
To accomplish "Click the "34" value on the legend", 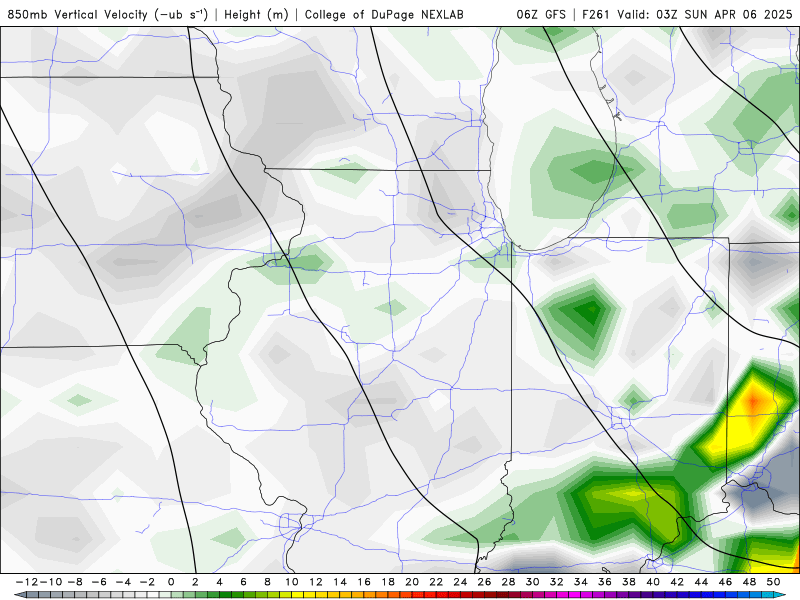I will (x=581, y=582).
